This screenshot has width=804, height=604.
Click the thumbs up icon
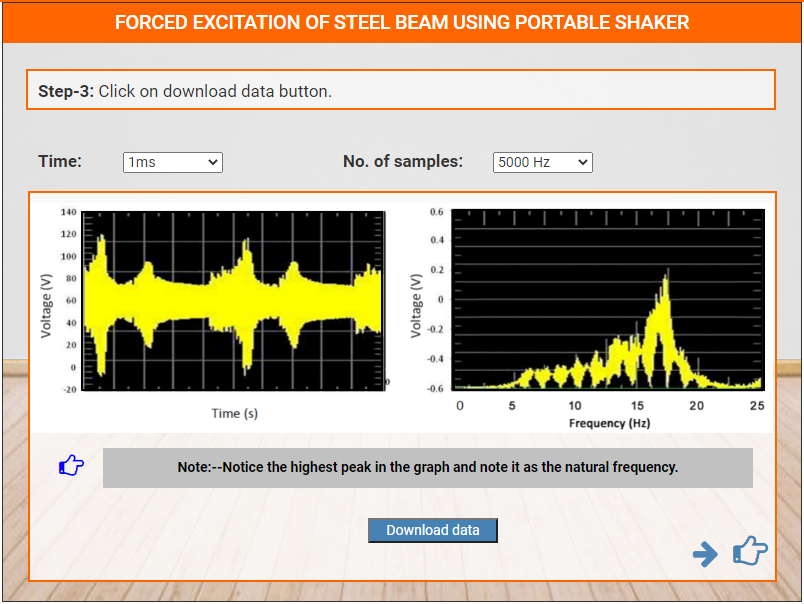[750, 551]
